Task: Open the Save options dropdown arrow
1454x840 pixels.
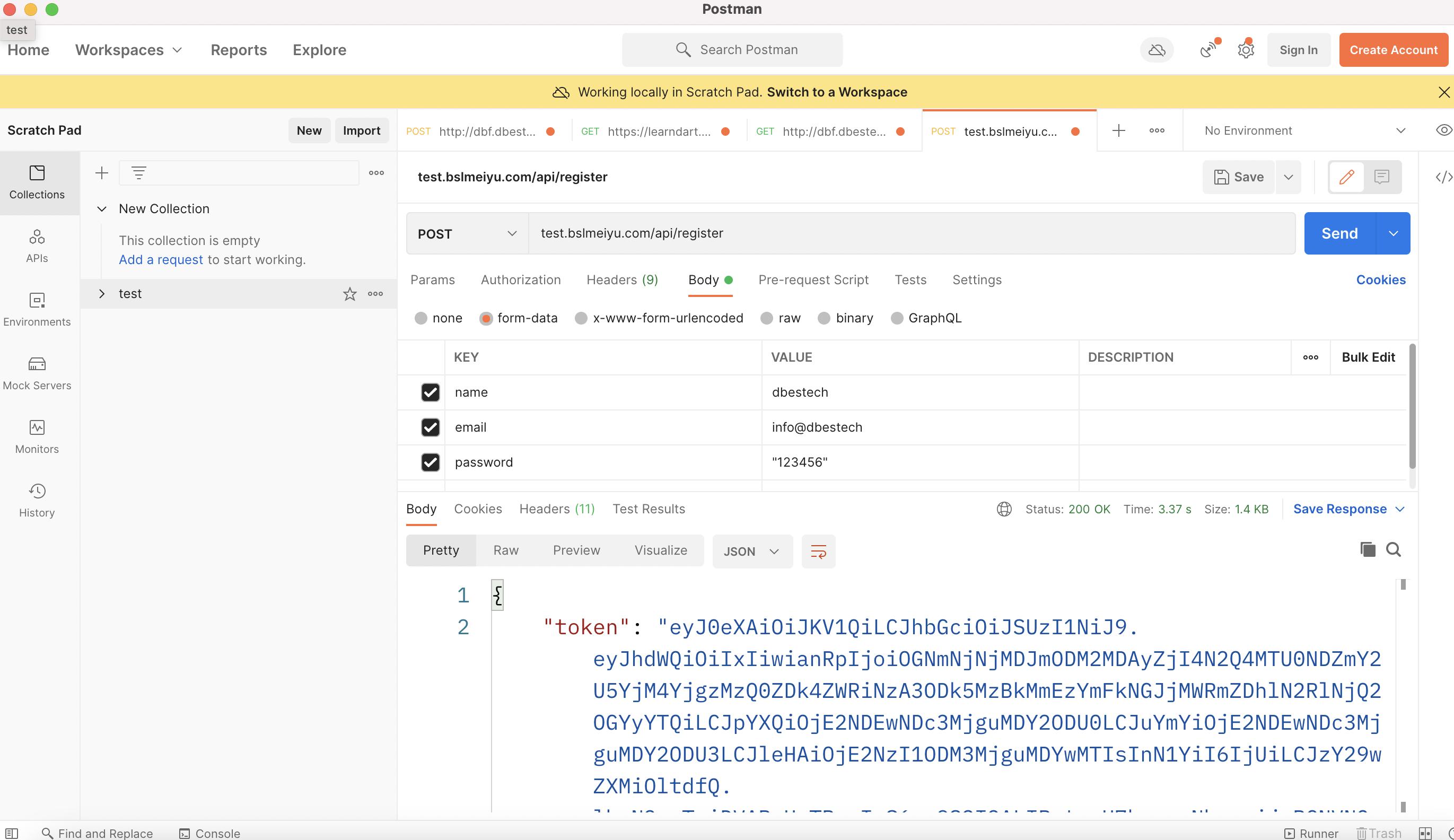Action: 1288,177
